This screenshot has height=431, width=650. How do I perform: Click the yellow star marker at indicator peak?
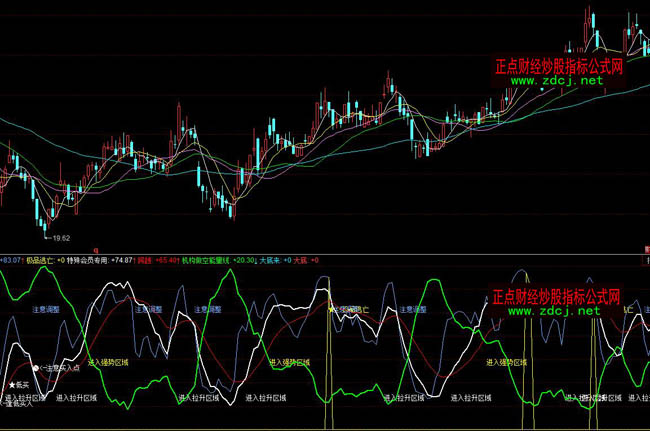(332, 309)
